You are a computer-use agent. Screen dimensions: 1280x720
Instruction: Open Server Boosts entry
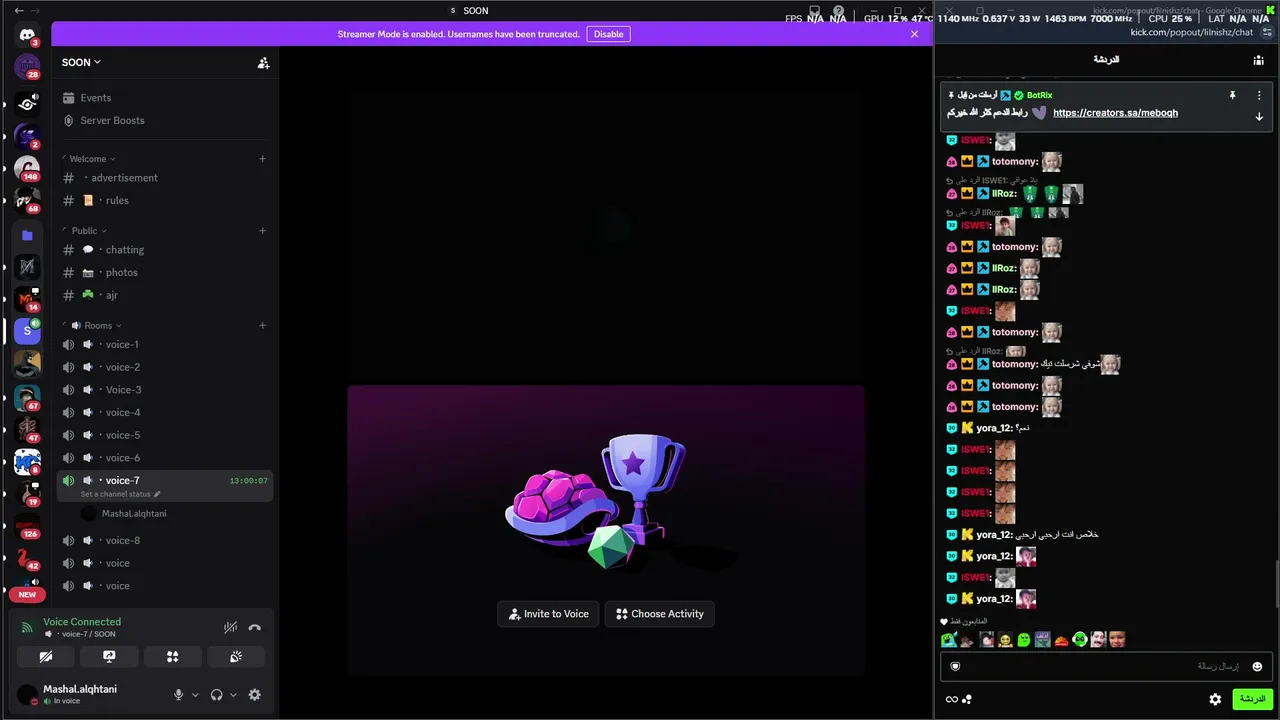point(165,120)
